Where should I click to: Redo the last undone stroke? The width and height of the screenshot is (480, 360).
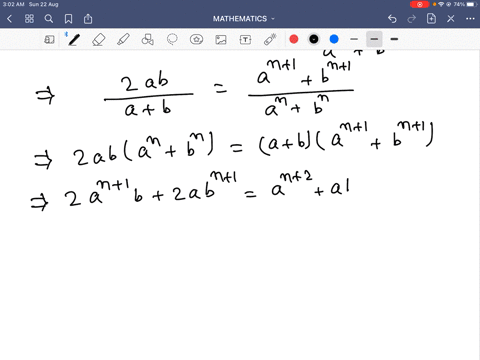point(412,19)
